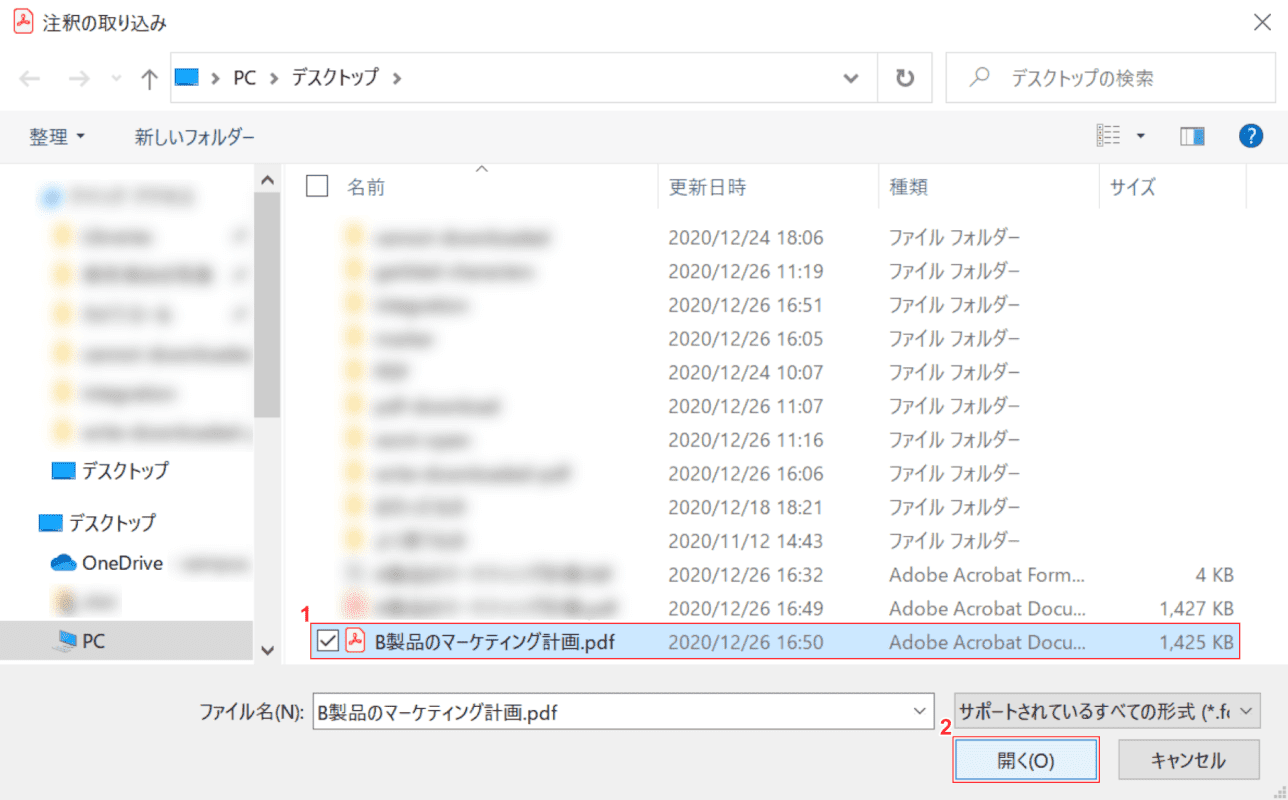Image resolution: width=1288 pixels, height=800 pixels.
Task: Close the 注釈の取り込み dialog
Action: tap(1262, 24)
